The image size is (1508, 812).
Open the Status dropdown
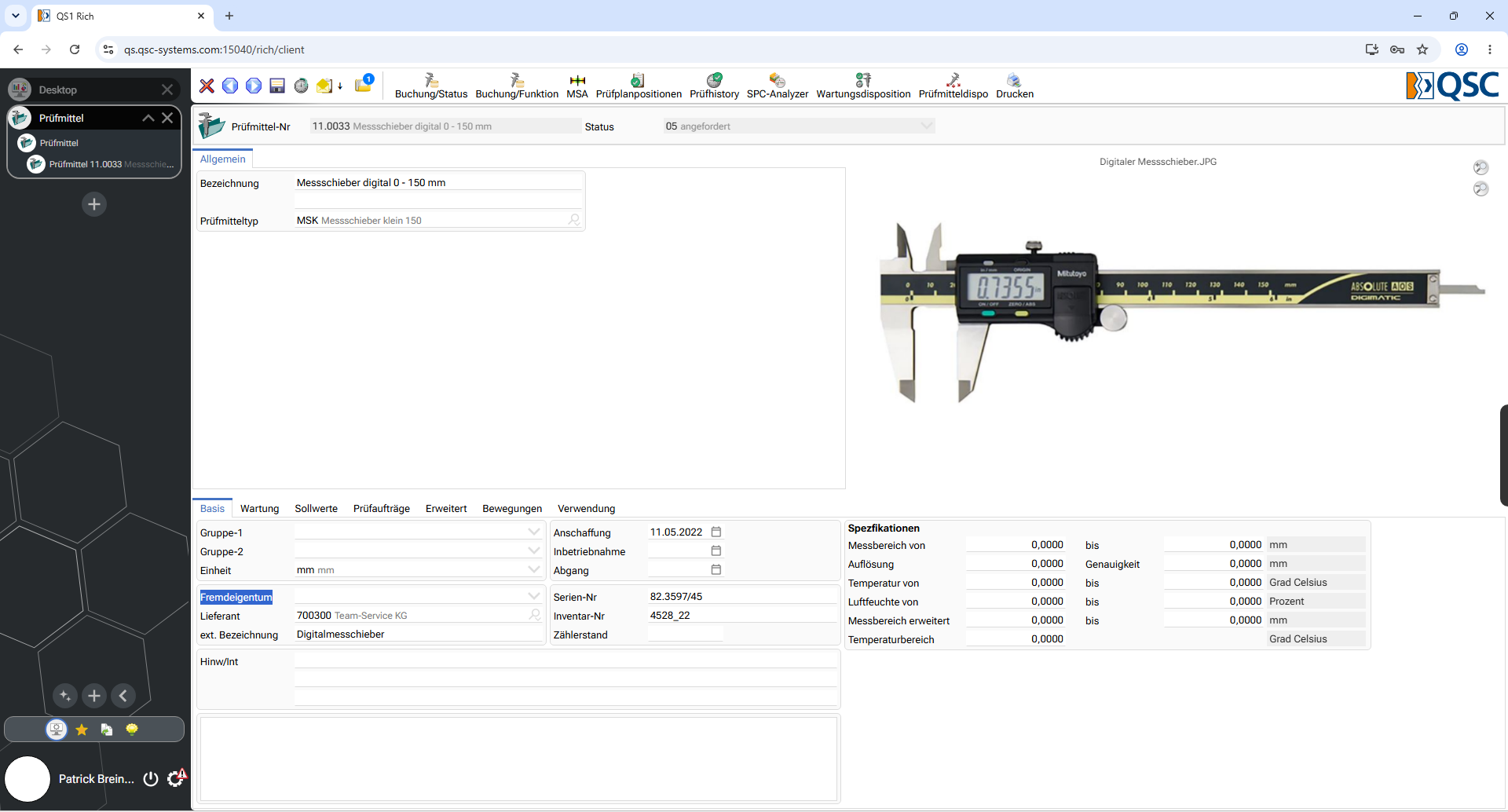[927, 126]
